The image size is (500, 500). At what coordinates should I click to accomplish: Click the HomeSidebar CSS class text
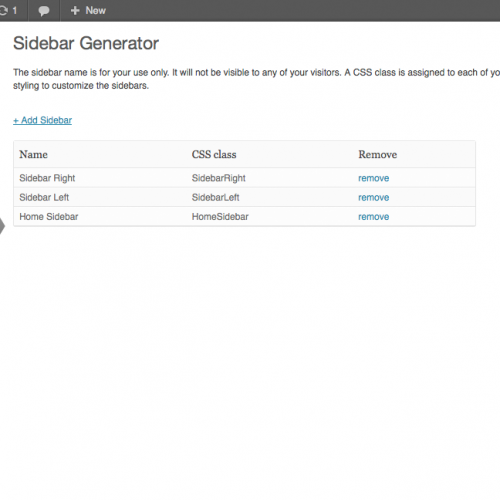220,217
